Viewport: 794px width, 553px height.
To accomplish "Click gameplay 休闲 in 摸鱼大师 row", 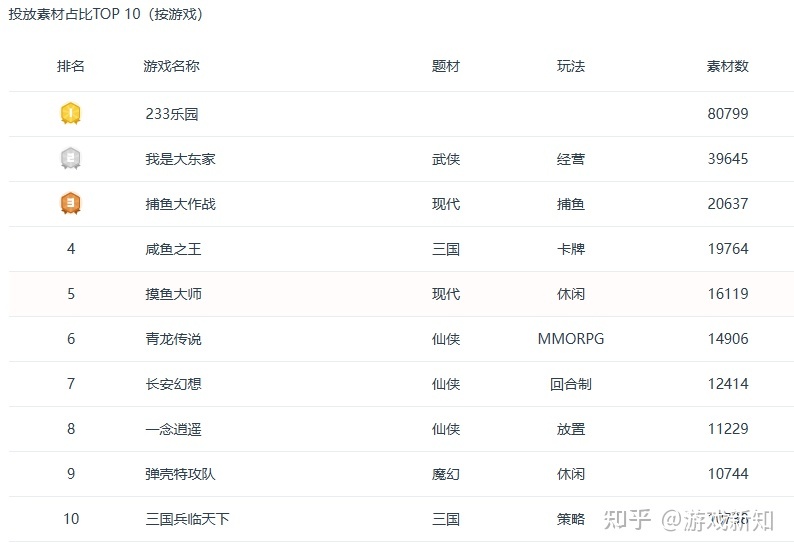I will pyautogui.click(x=571, y=294).
